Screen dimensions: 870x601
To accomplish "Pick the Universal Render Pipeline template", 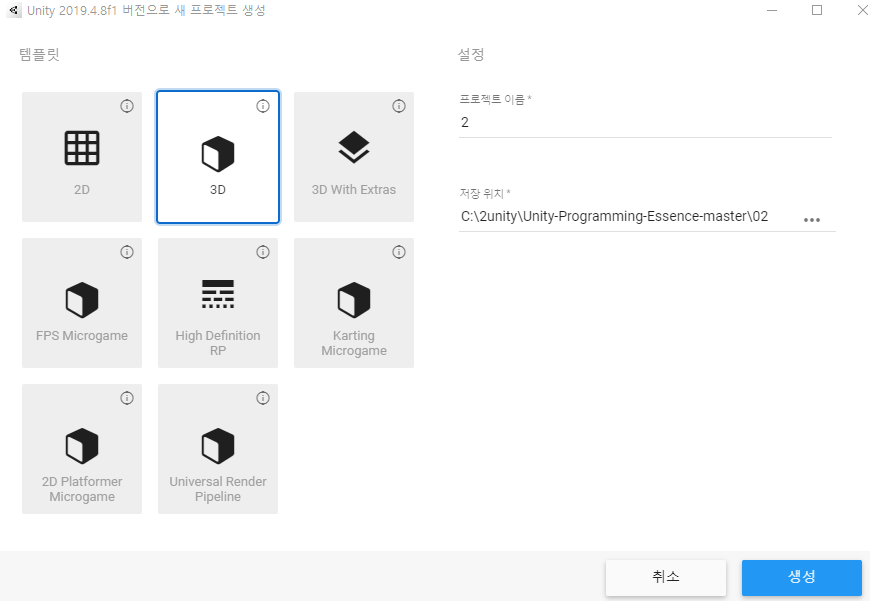I will click(x=218, y=449).
